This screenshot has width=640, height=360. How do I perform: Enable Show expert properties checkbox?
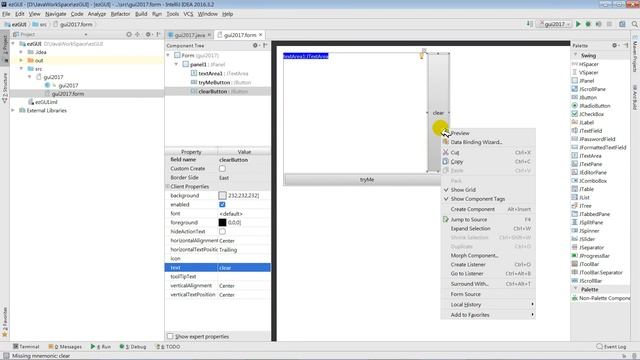coord(170,336)
